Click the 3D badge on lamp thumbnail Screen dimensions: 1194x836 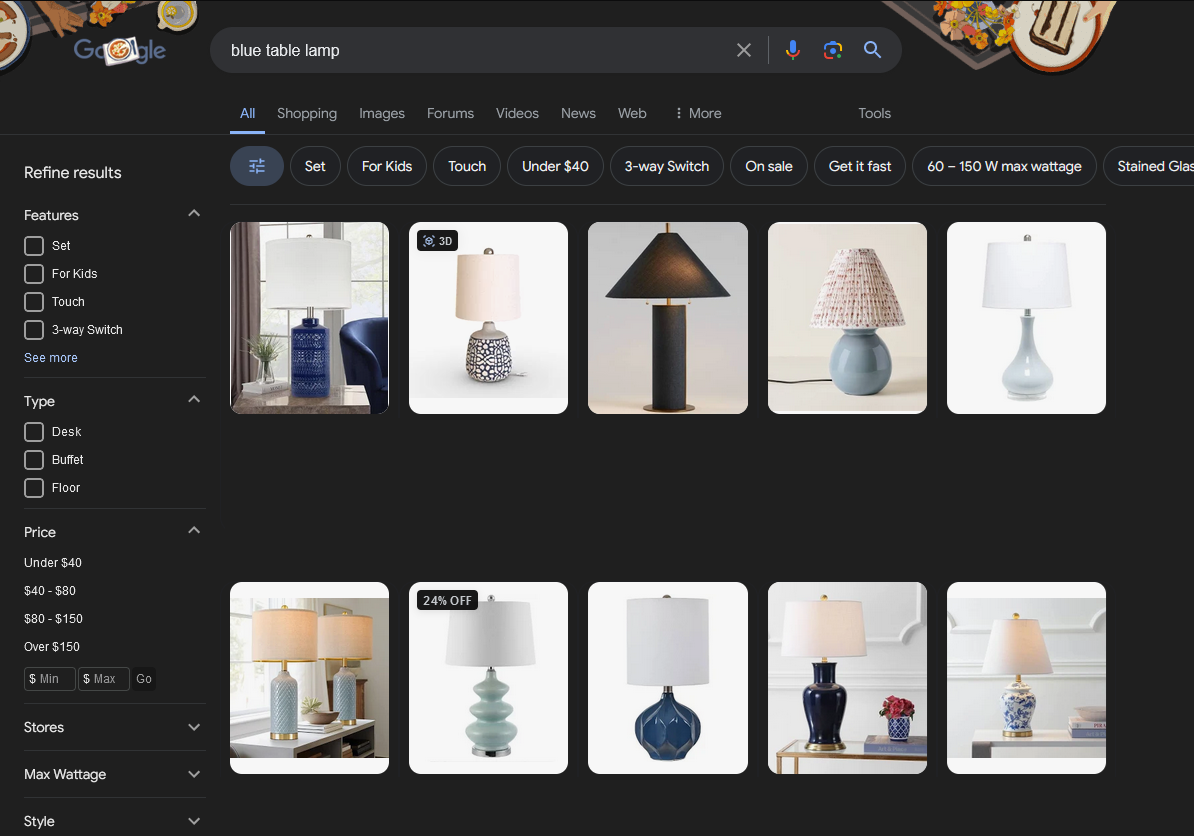pos(438,241)
